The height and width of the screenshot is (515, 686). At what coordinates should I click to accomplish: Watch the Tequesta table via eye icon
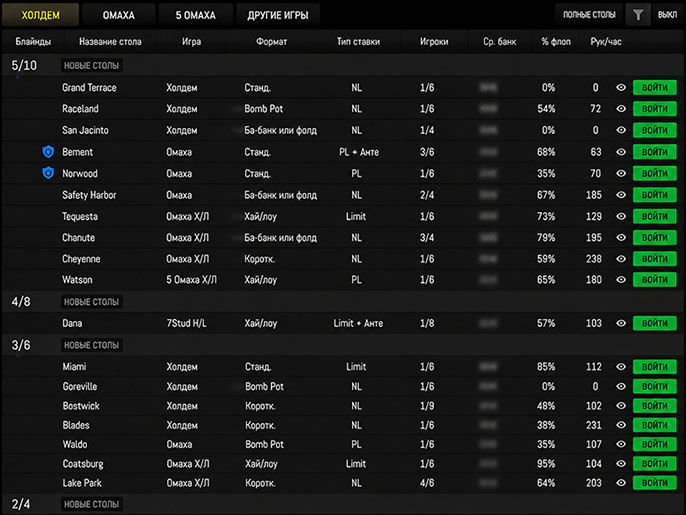(621, 216)
